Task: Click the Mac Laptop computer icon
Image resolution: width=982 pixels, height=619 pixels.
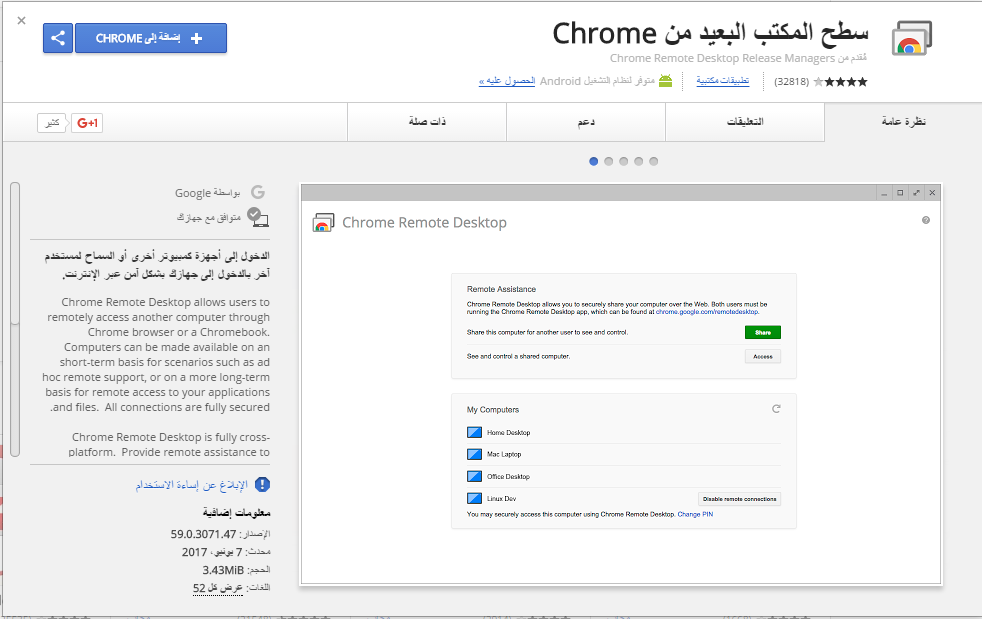Action: [x=474, y=454]
